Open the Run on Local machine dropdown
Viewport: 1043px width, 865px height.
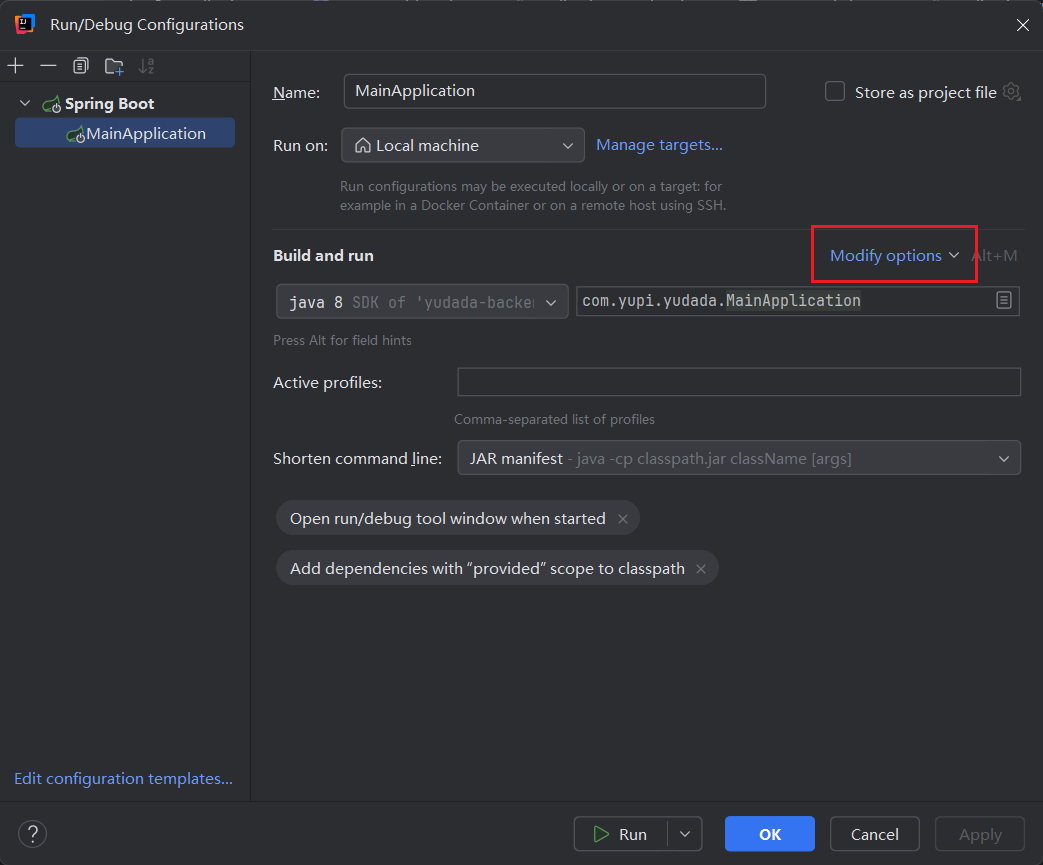463,145
